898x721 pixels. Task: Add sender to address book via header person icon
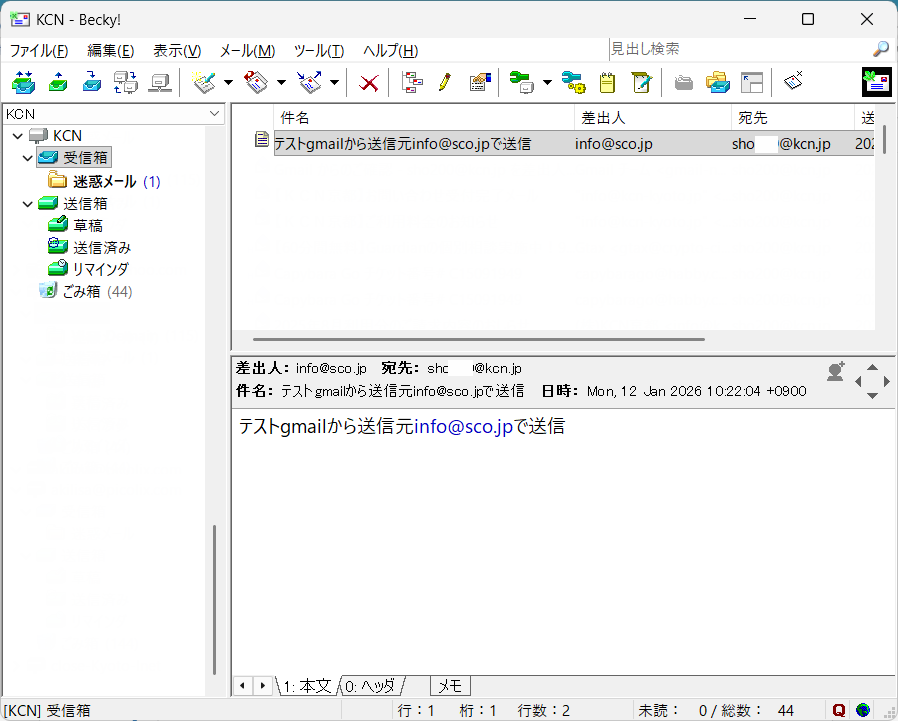point(835,370)
